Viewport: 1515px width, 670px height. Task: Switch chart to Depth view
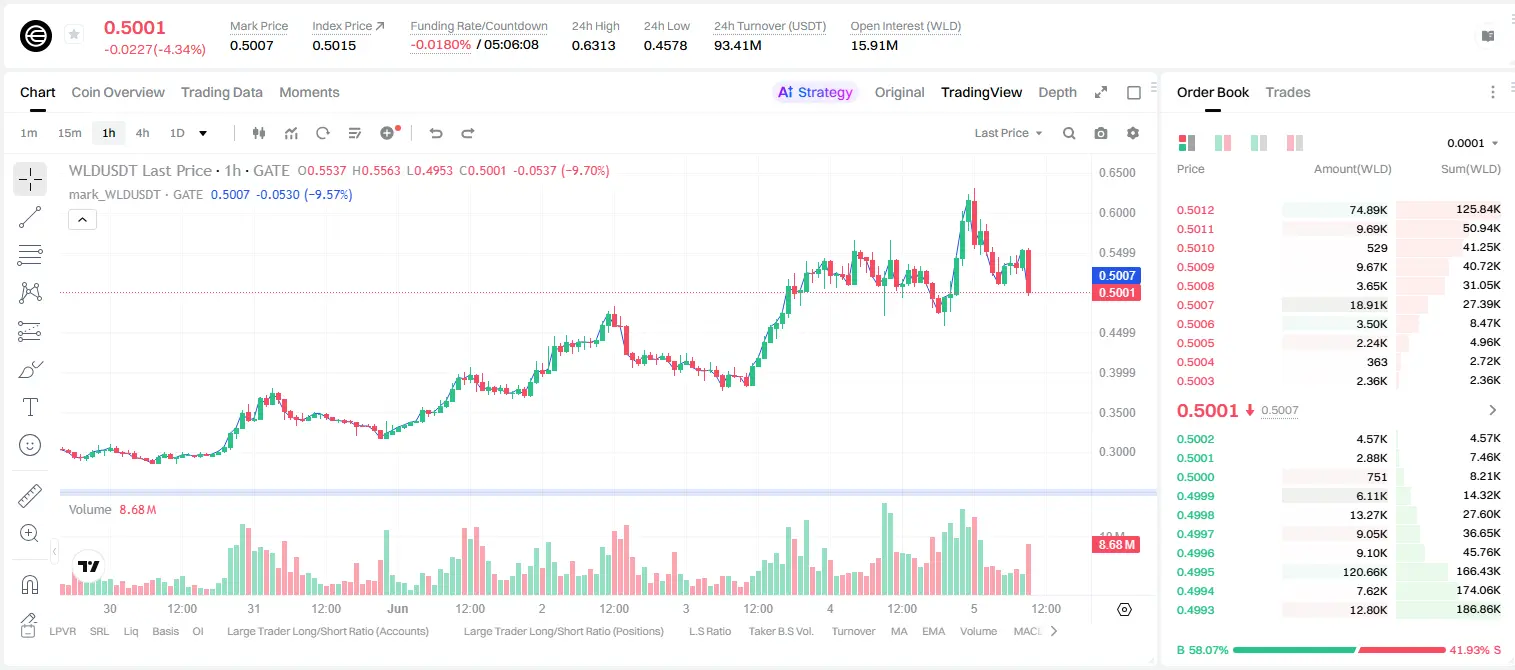pyautogui.click(x=1057, y=92)
